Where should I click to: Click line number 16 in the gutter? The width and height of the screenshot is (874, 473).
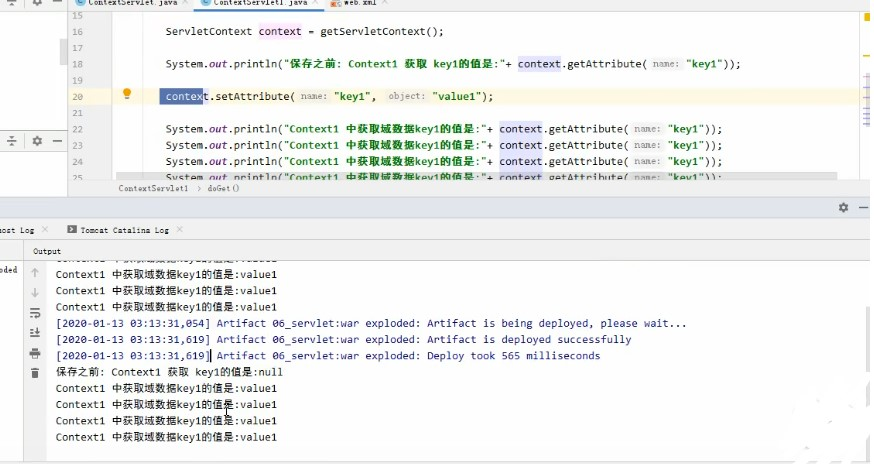point(77,32)
